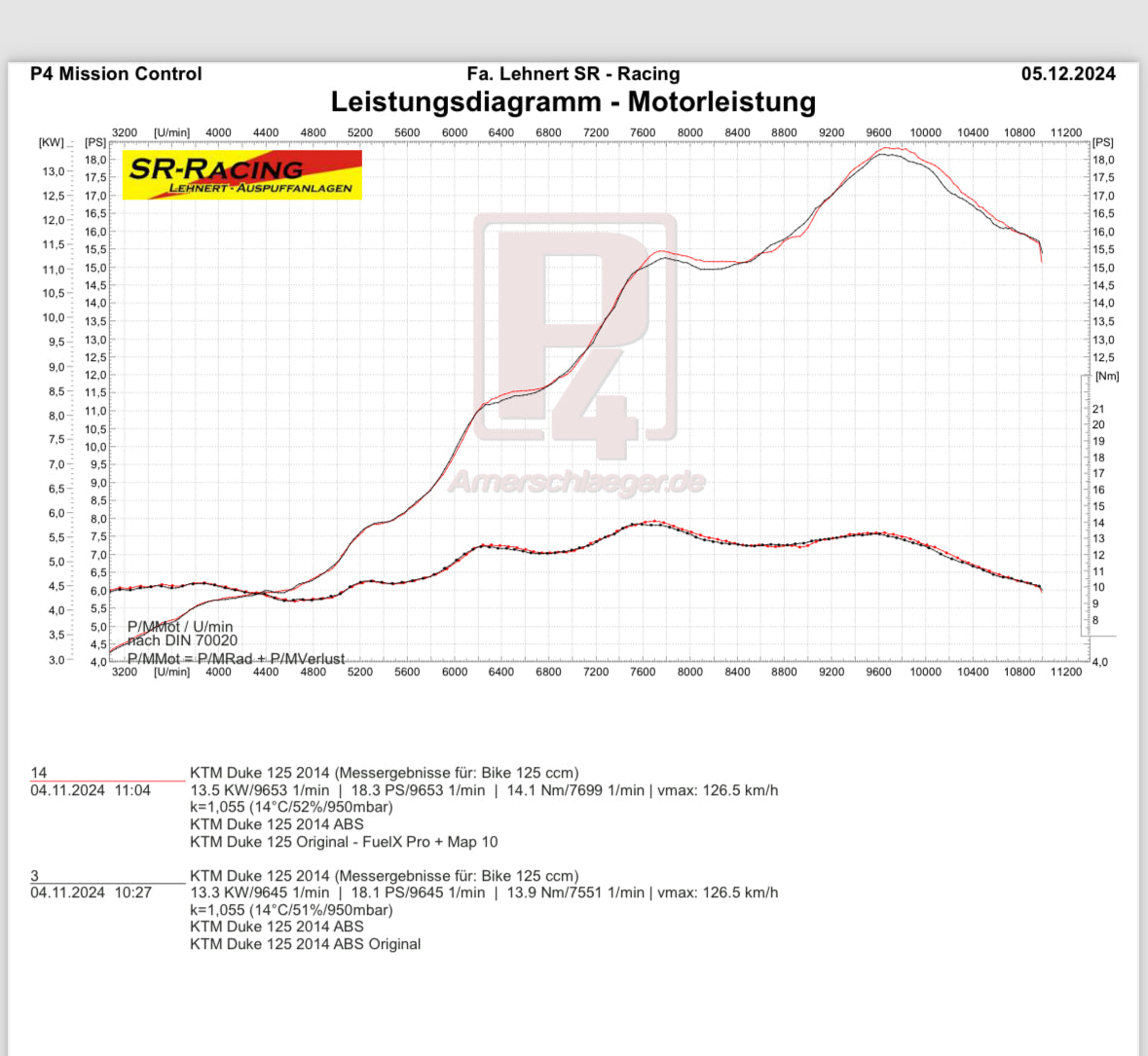Click the date 05.12.2024 in header
This screenshot has width=1148, height=1056.
1068,74
